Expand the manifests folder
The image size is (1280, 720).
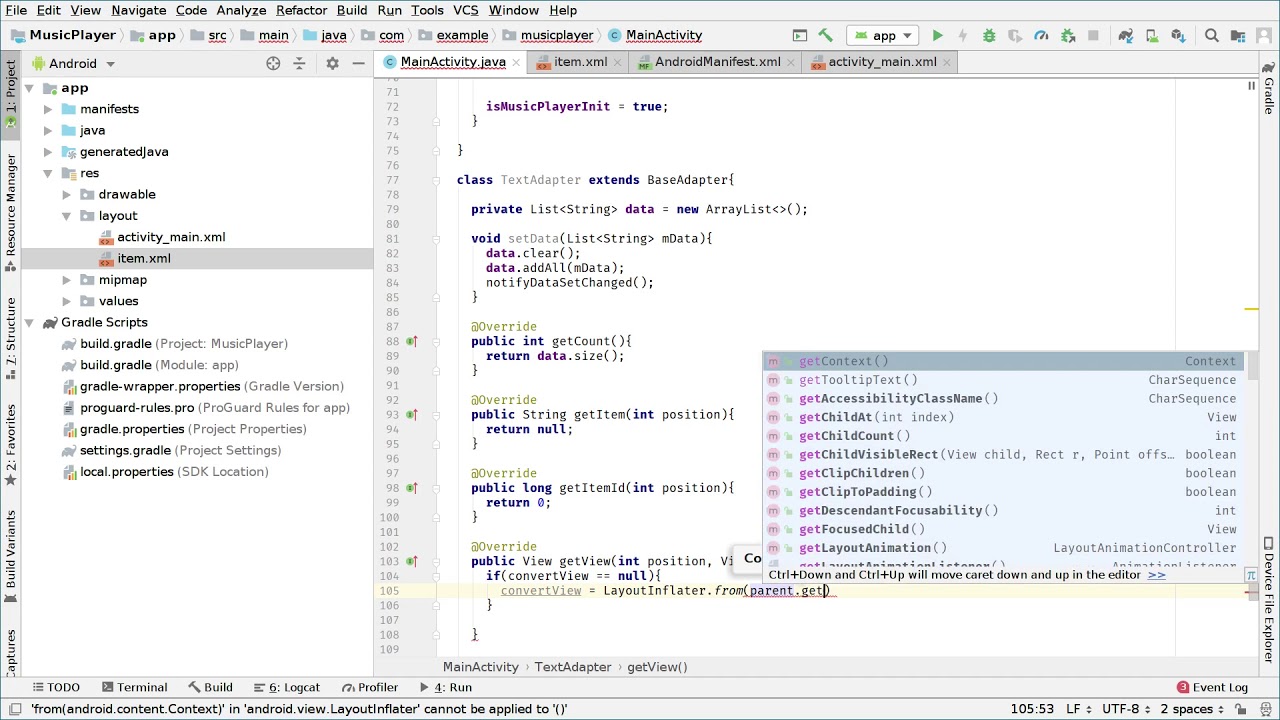tap(47, 109)
